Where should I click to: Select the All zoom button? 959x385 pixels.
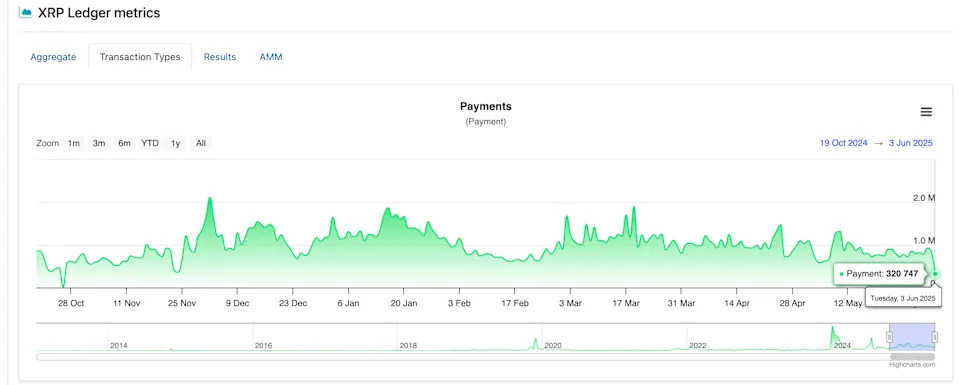201,143
